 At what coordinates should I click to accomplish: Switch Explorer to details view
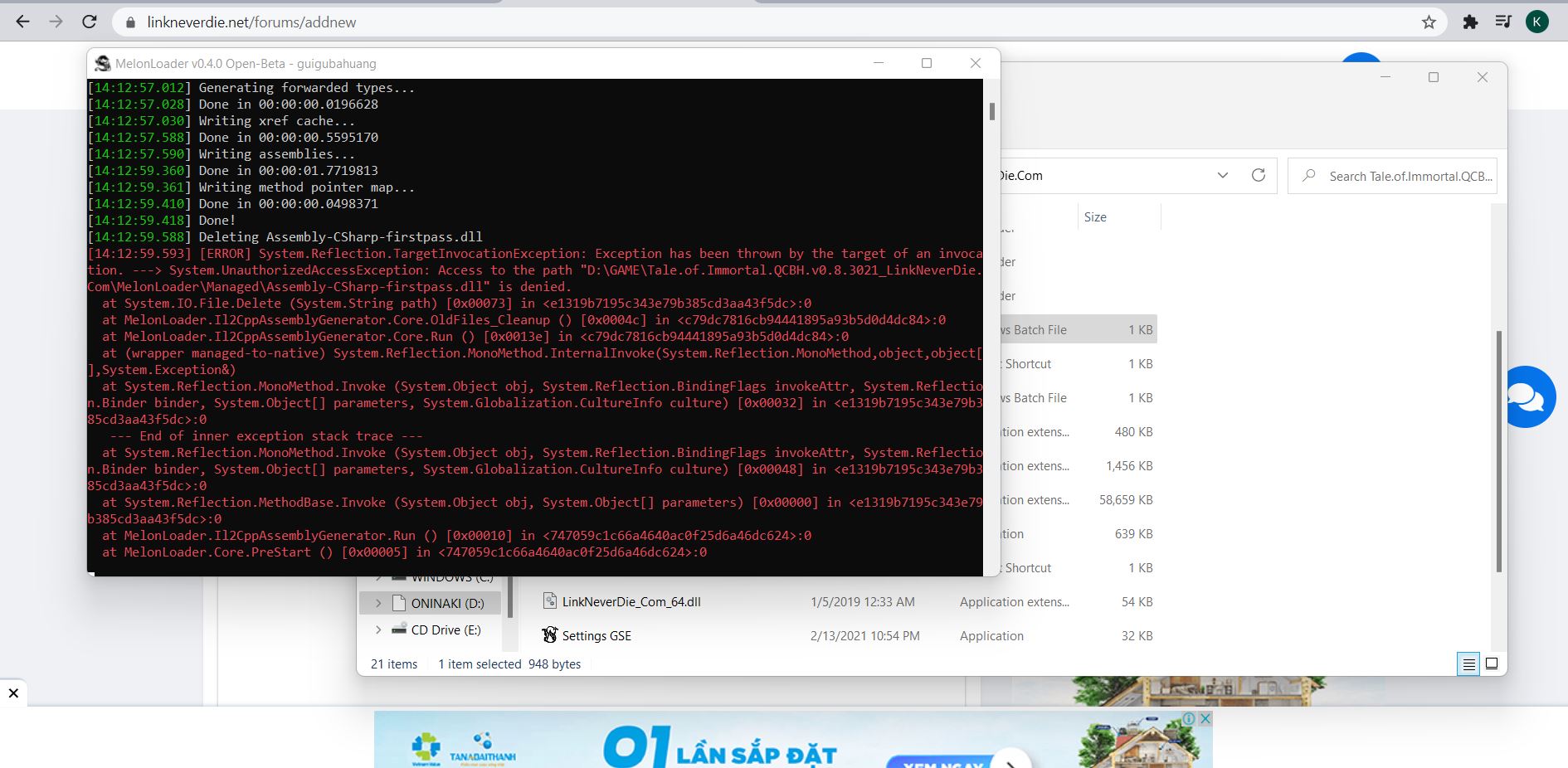[1468, 663]
